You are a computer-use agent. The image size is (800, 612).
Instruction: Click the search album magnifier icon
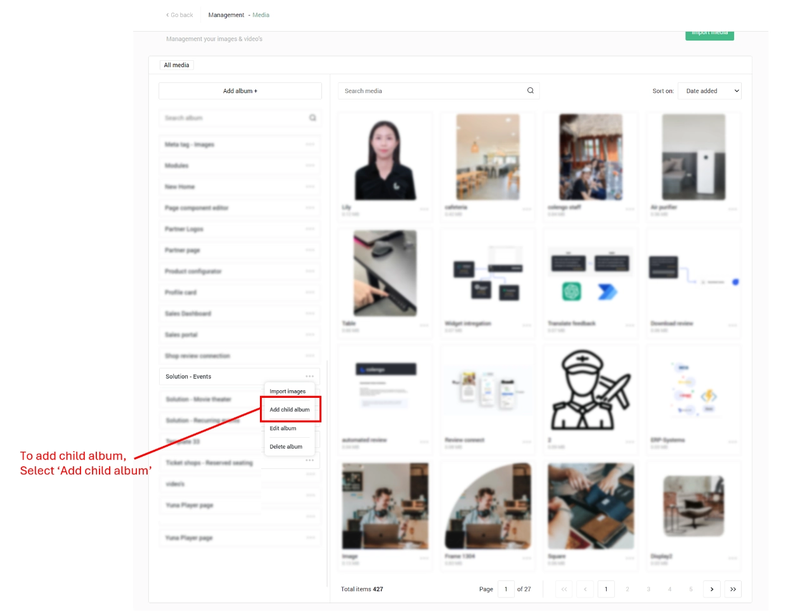point(312,118)
